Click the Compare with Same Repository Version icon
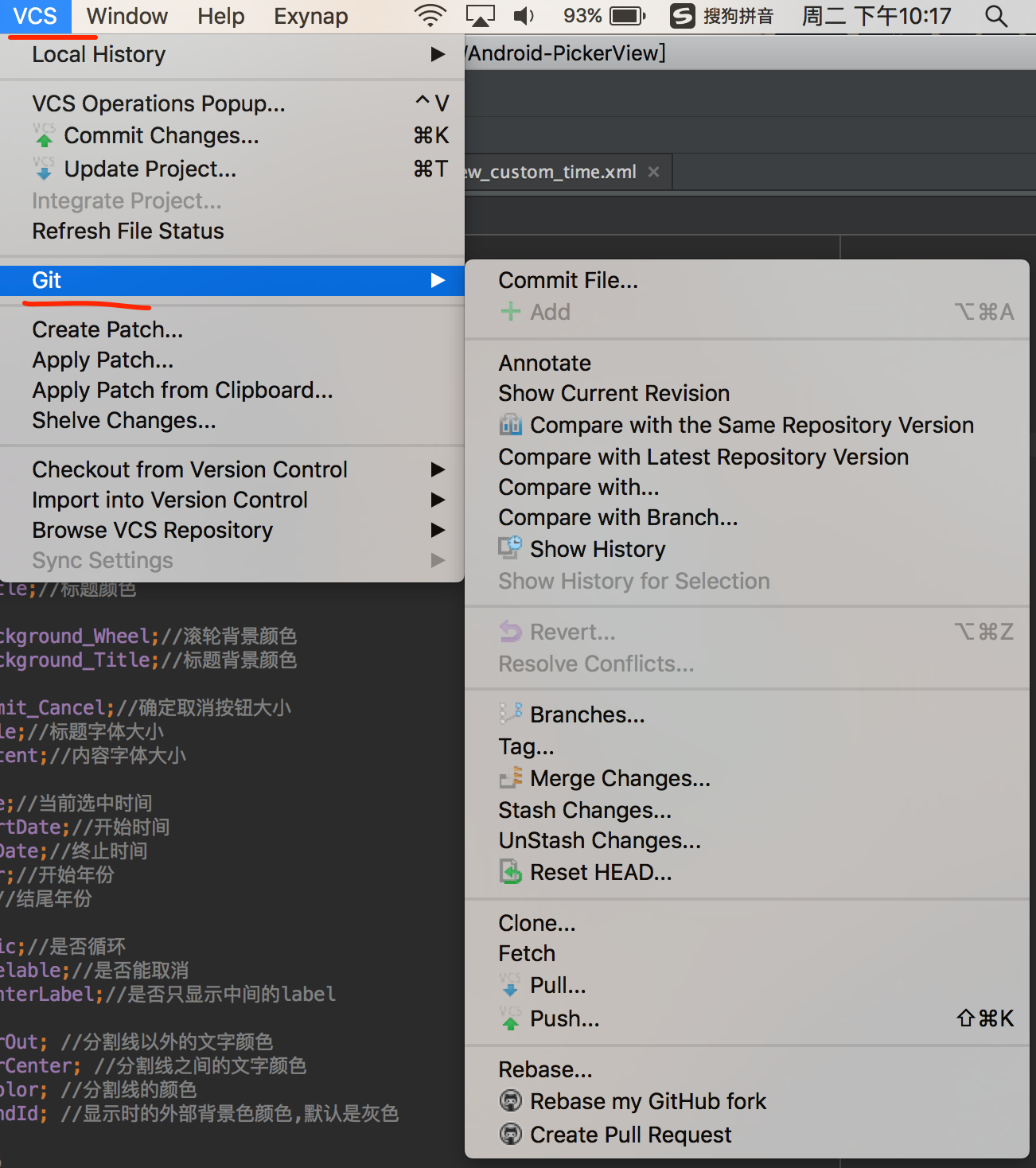Image resolution: width=1036 pixels, height=1168 pixels. [510, 425]
